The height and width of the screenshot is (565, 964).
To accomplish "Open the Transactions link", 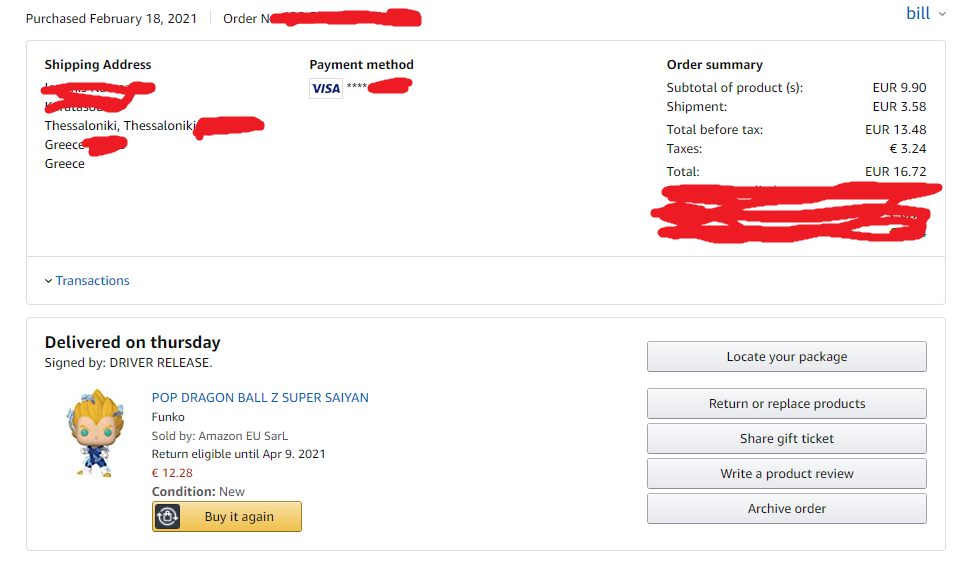I will point(93,281).
